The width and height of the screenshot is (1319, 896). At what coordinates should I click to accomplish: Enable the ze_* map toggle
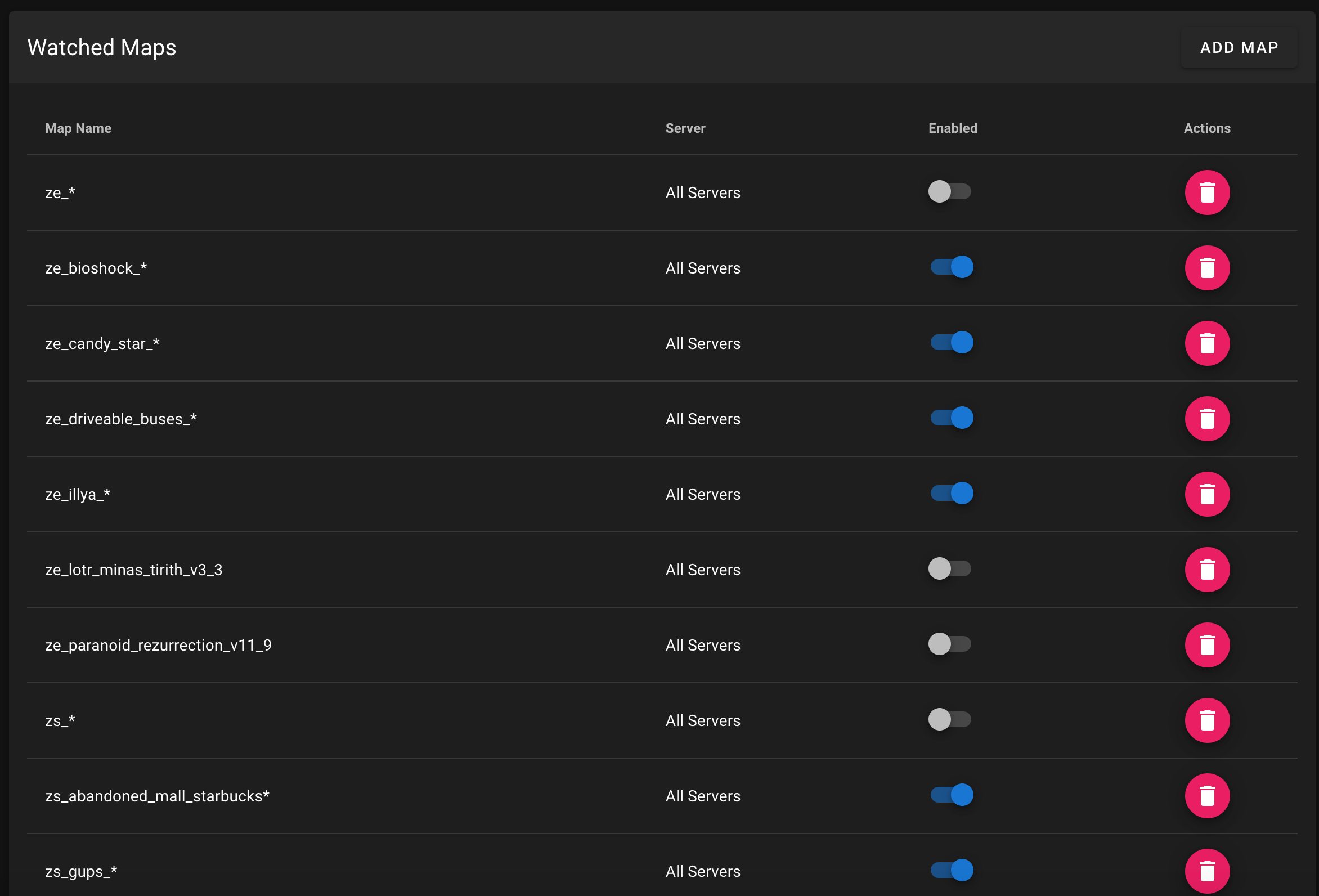[949, 191]
